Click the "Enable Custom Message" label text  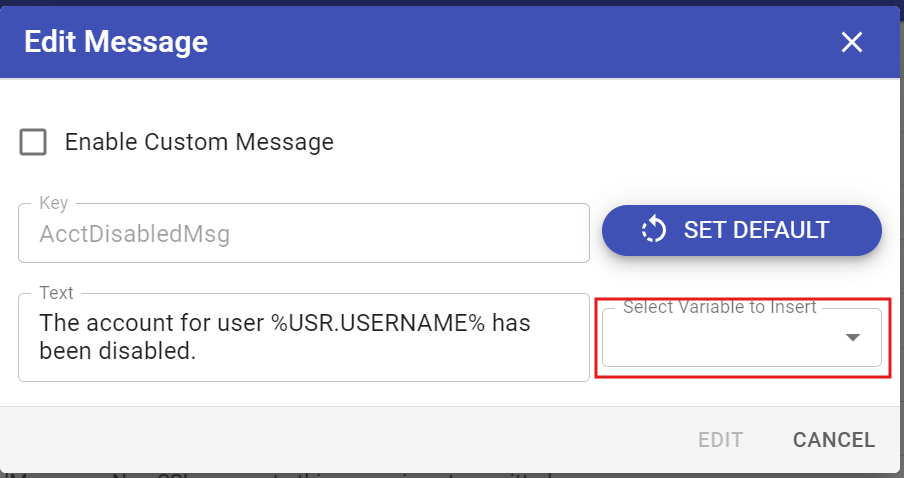point(199,142)
